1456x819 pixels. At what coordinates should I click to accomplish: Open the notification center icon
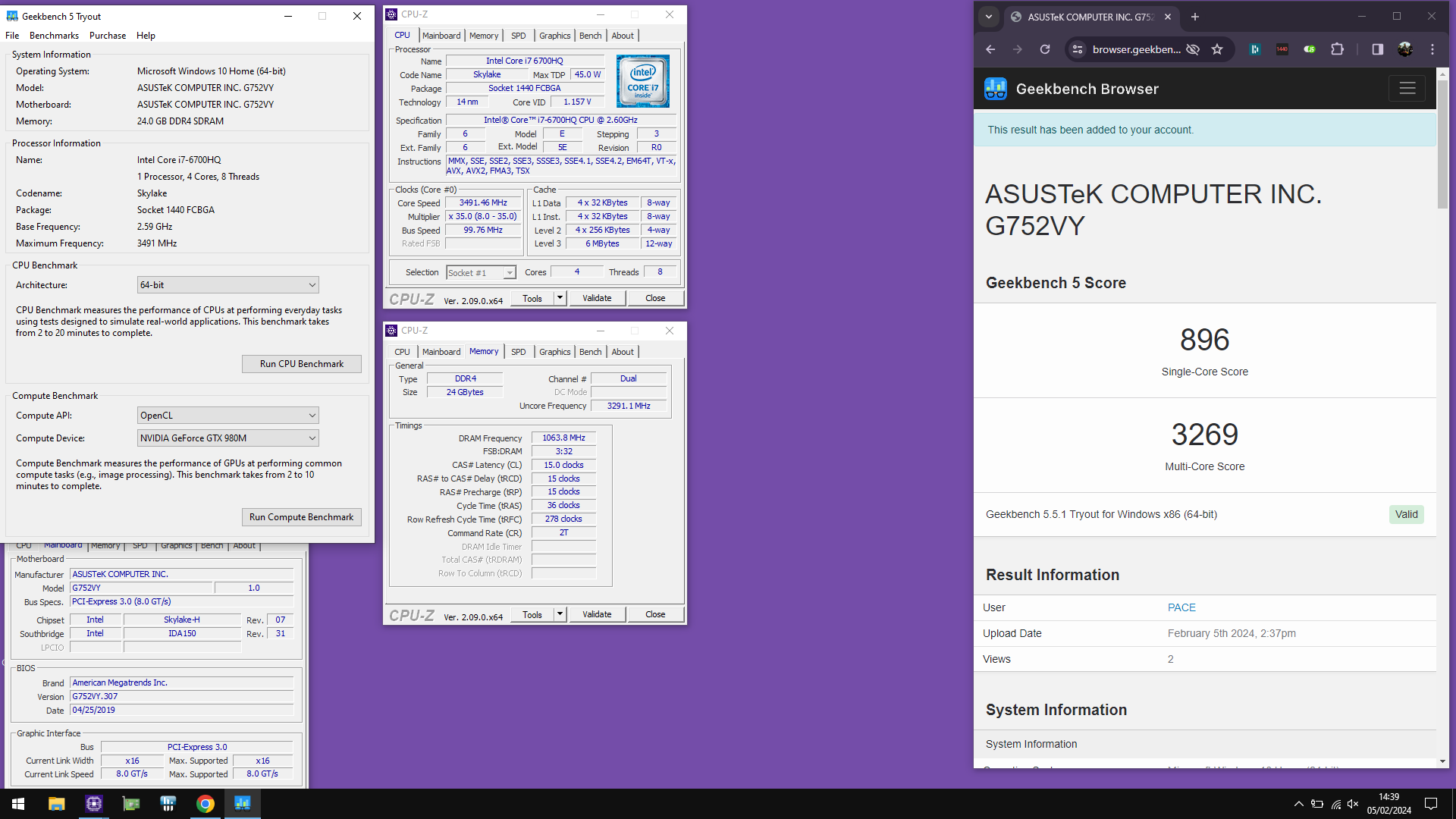(1431, 804)
